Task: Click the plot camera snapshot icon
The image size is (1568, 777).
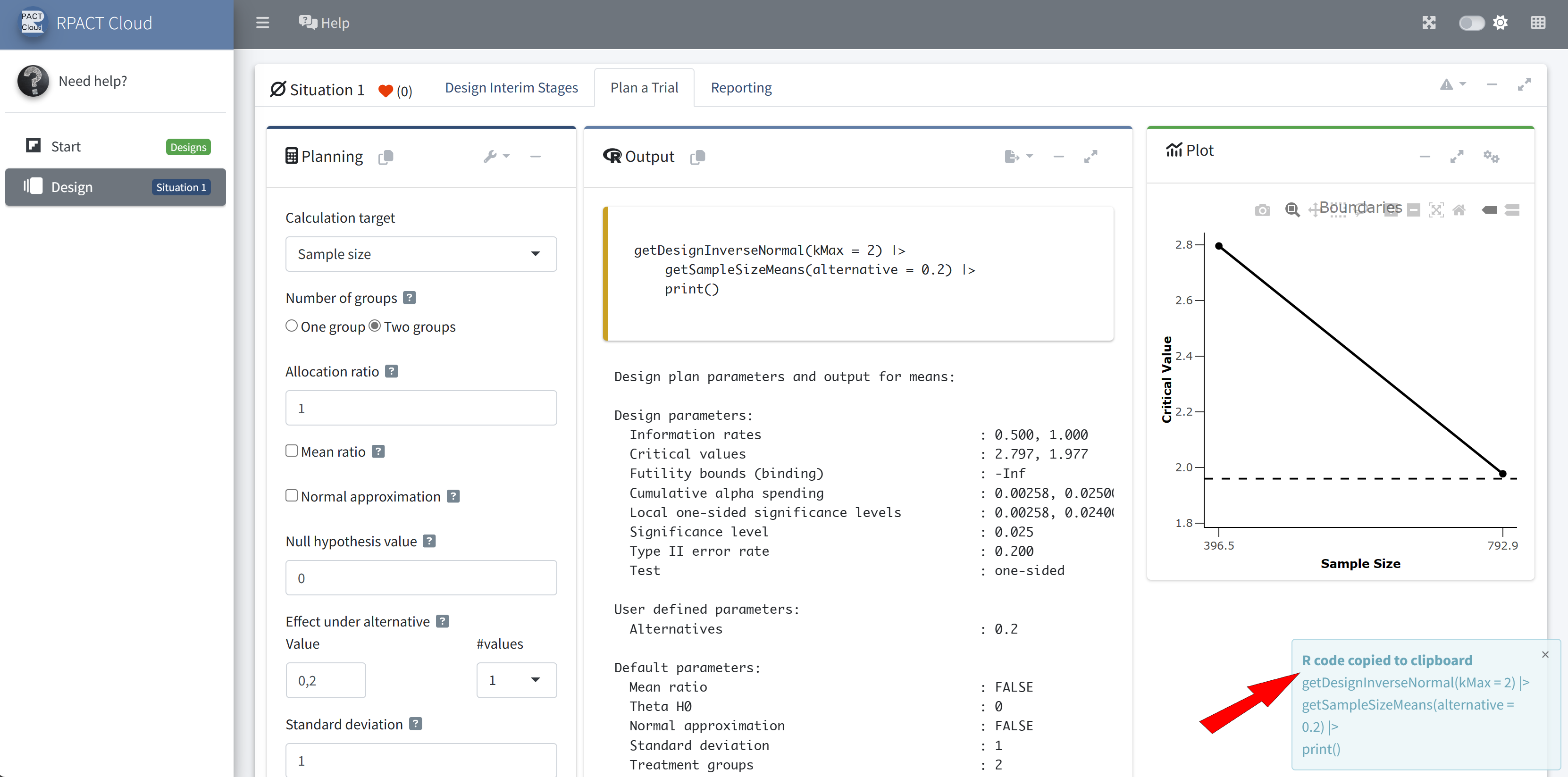Action: pyautogui.click(x=1262, y=210)
